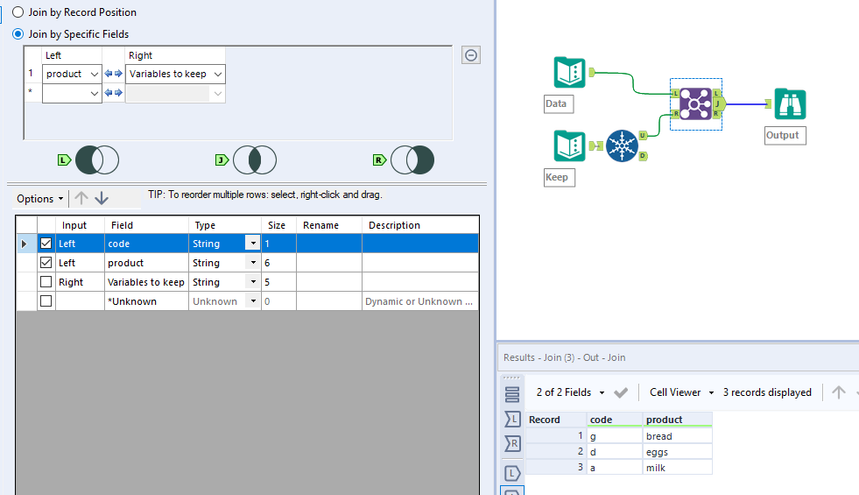Check the *Unknown field checkbox
Image resolution: width=859 pixels, height=495 pixels.
(x=46, y=301)
